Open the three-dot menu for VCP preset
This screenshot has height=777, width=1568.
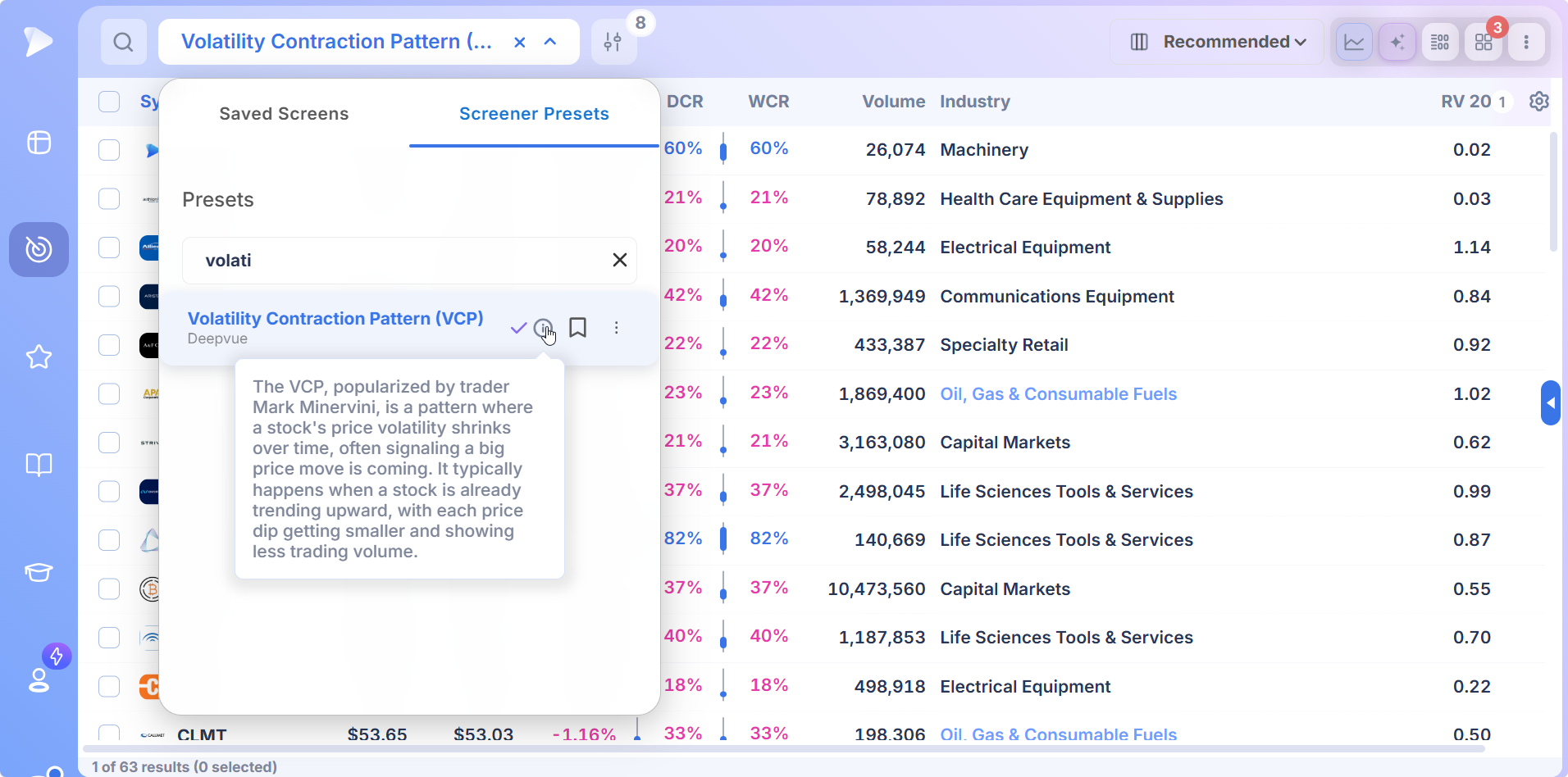tap(616, 328)
